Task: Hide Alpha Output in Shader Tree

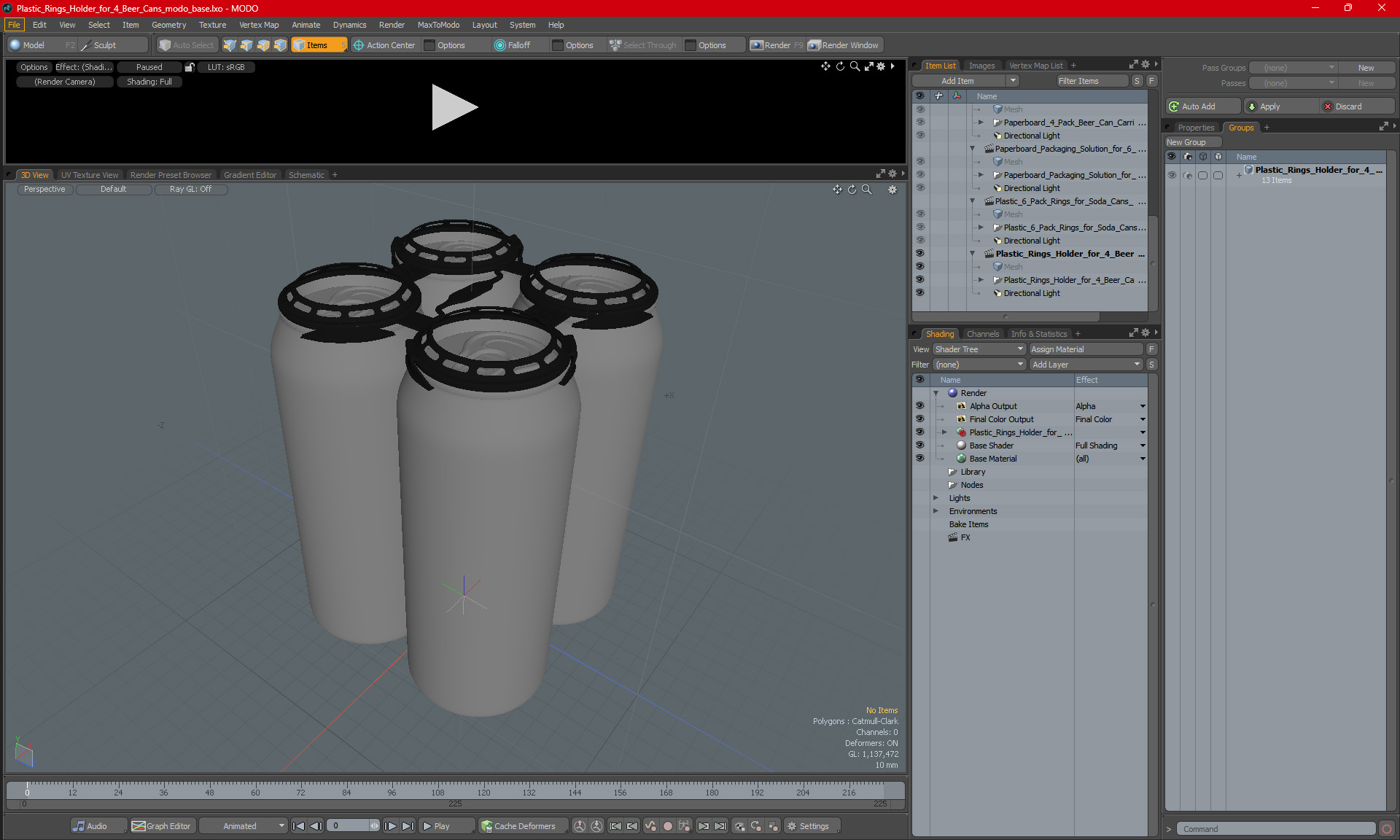Action: [x=919, y=405]
